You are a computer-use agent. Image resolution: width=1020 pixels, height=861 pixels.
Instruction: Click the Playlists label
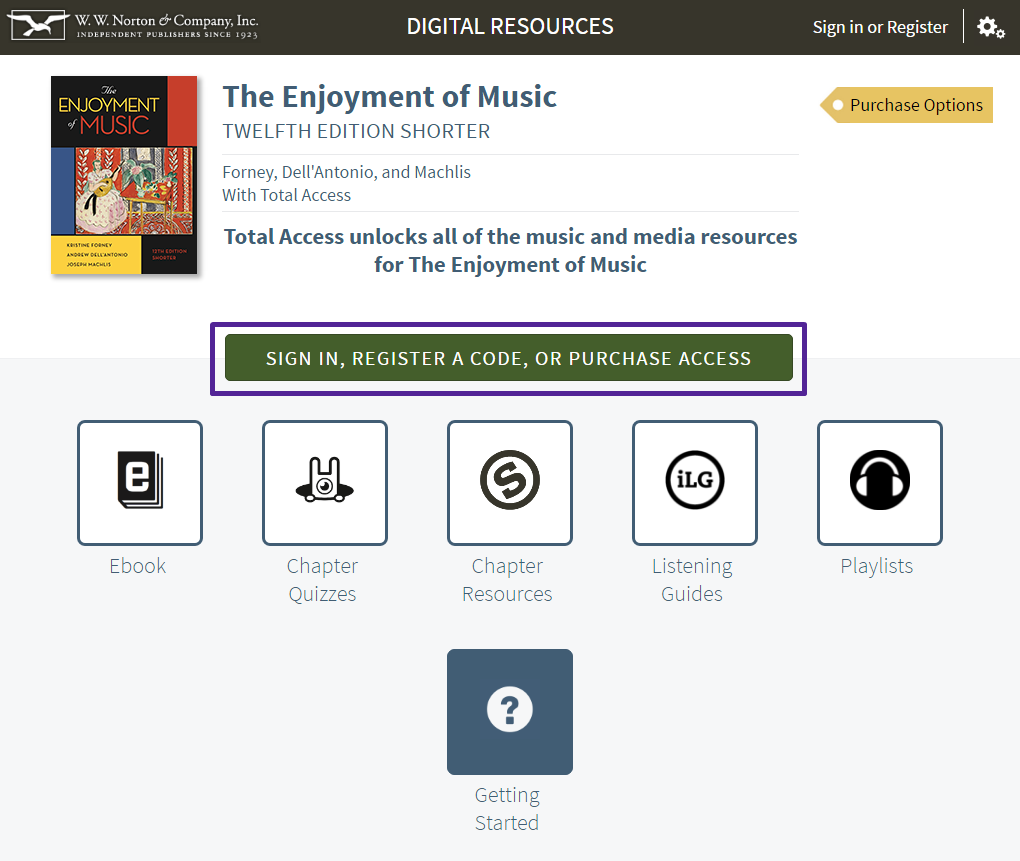(877, 566)
